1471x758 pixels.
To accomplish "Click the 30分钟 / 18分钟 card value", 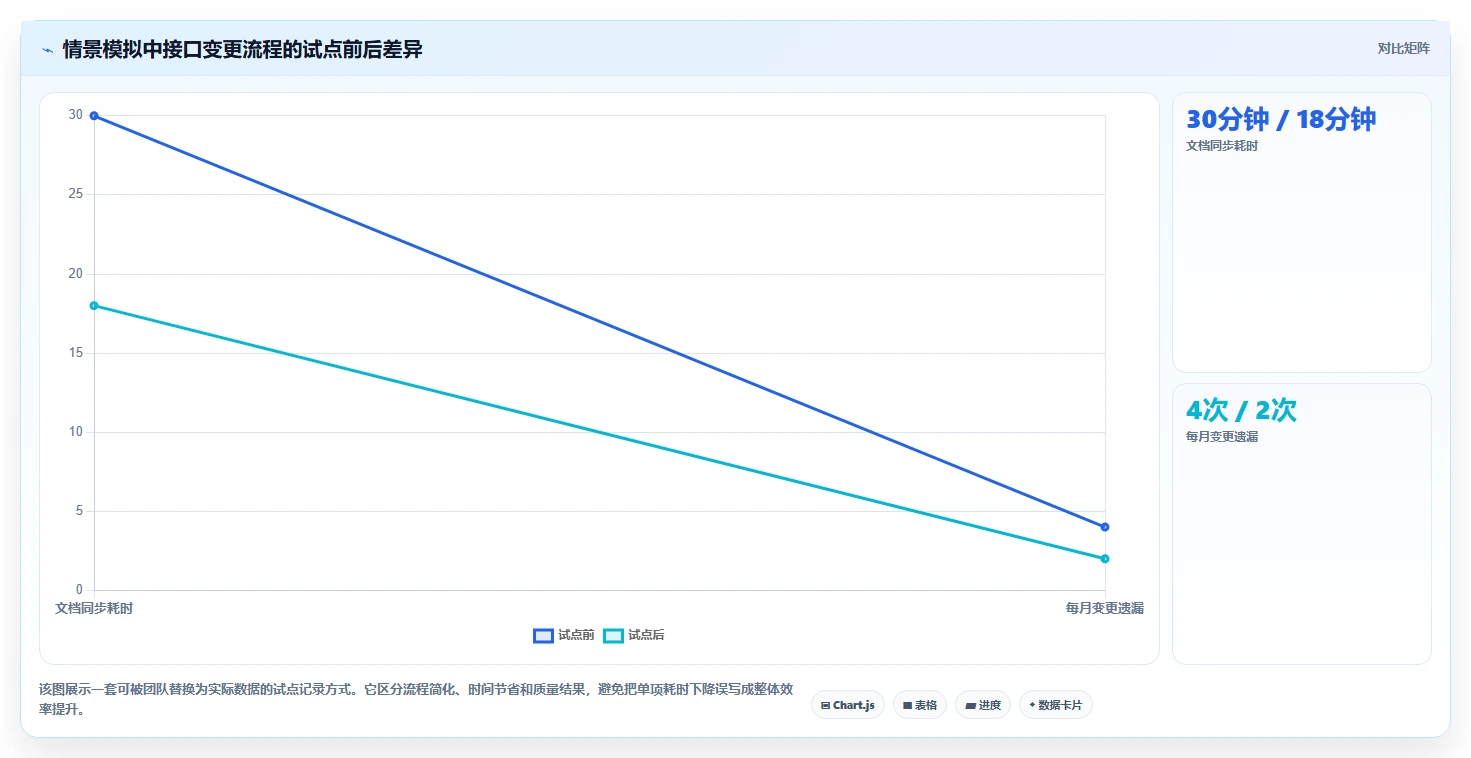I will pyautogui.click(x=1281, y=119).
